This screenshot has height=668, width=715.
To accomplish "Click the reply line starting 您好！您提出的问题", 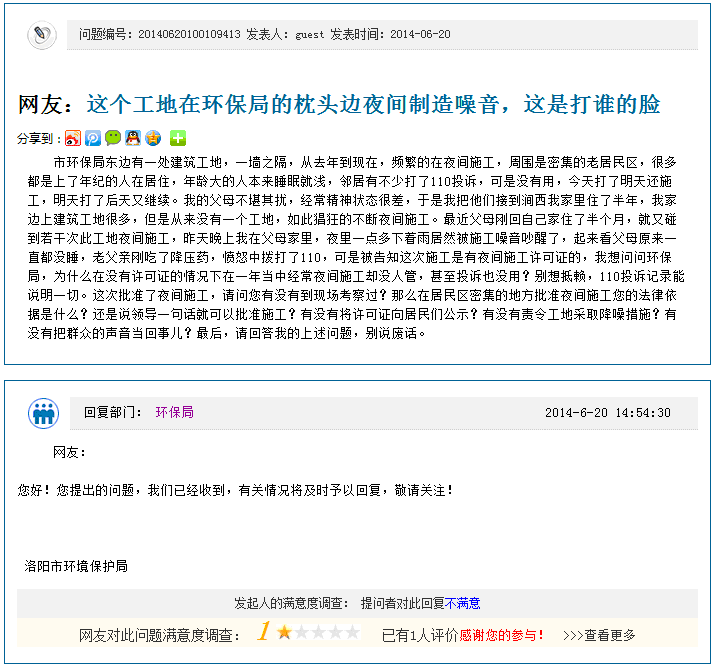I will 235,490.
